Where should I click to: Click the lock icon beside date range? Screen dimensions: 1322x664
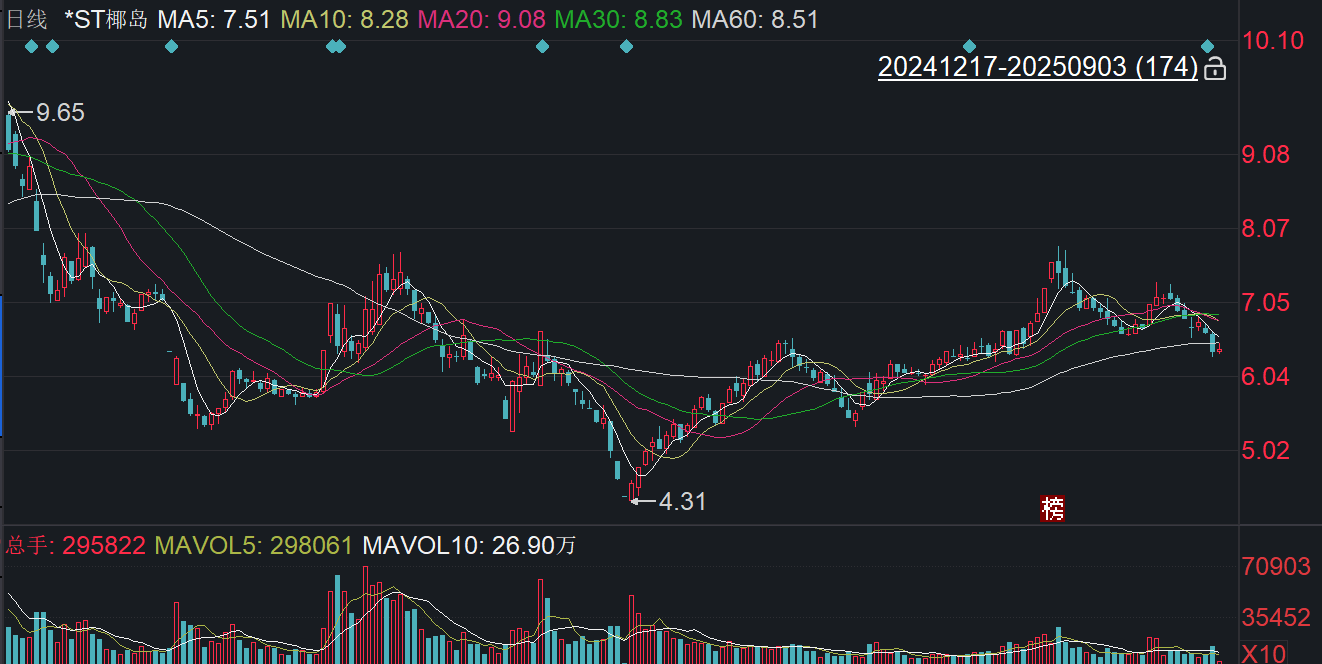(1215, 68)
